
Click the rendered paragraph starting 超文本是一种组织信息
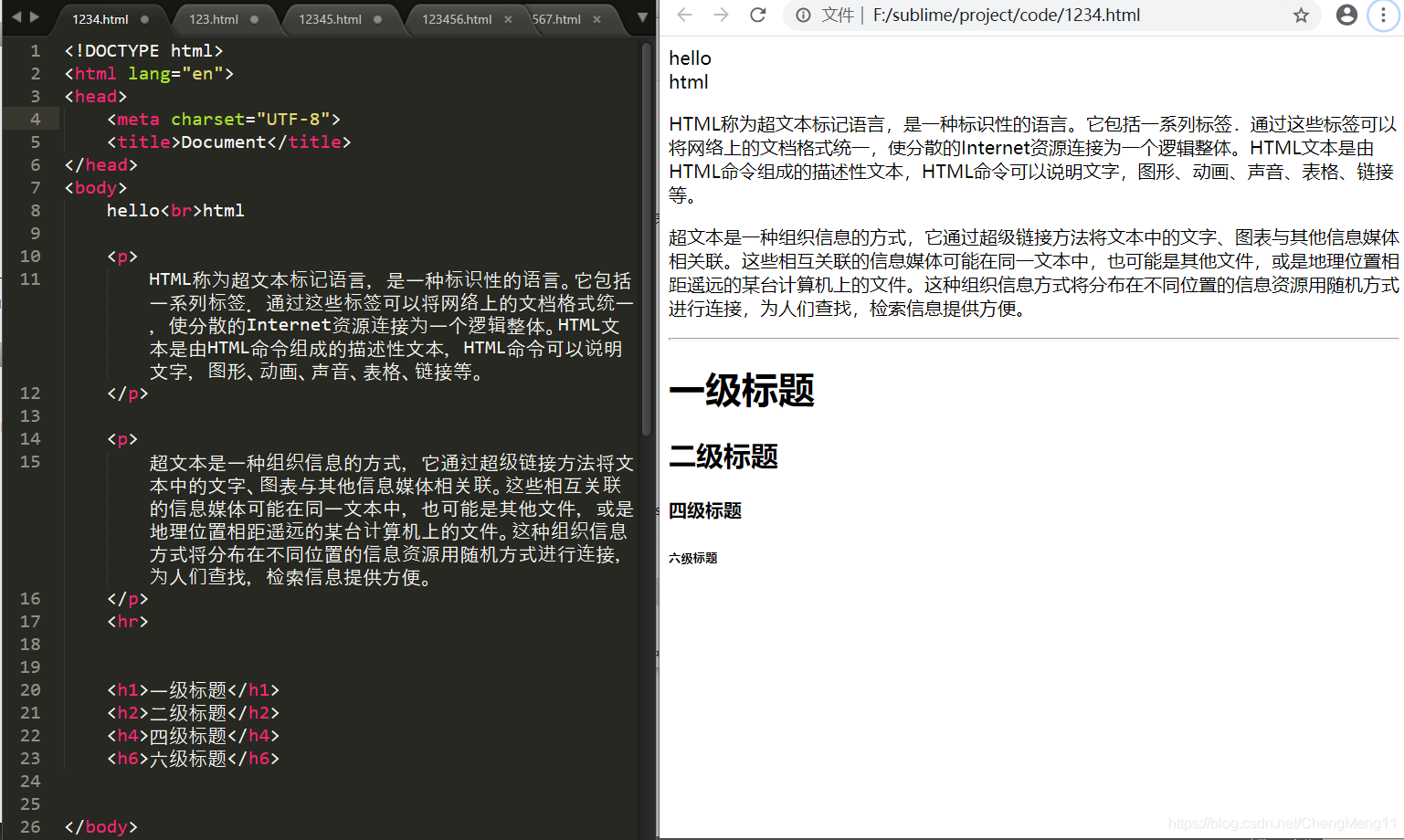pos(1033,273)
